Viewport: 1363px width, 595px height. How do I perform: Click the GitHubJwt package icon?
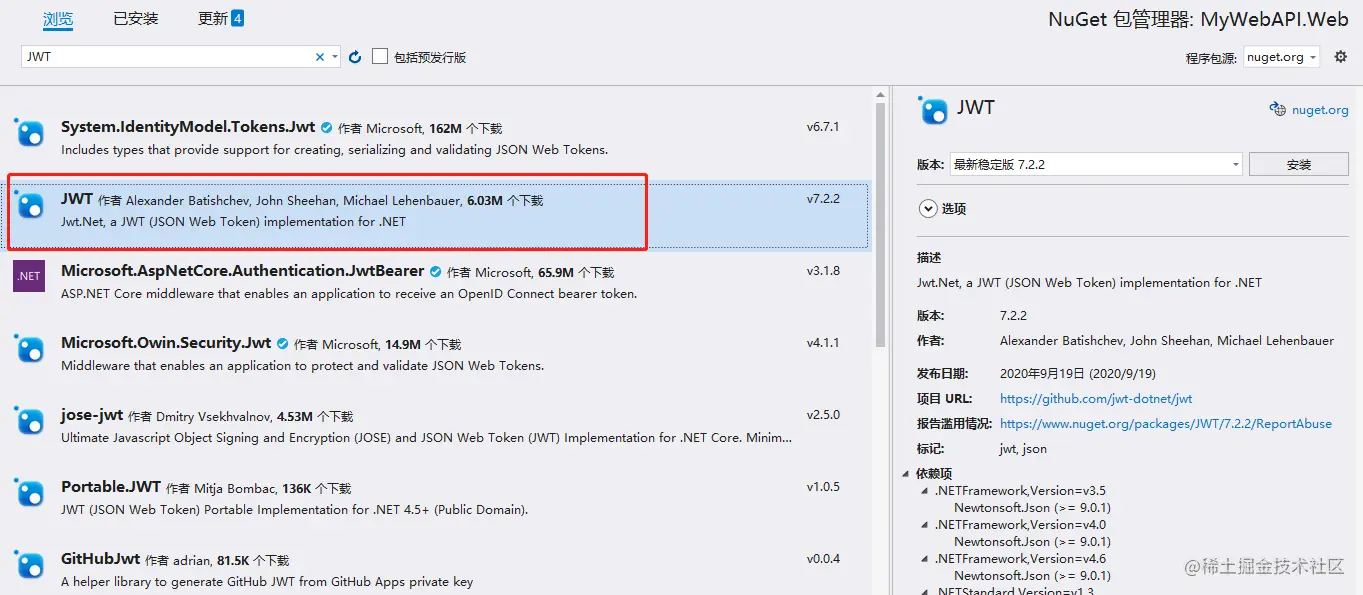click(29, 564)
